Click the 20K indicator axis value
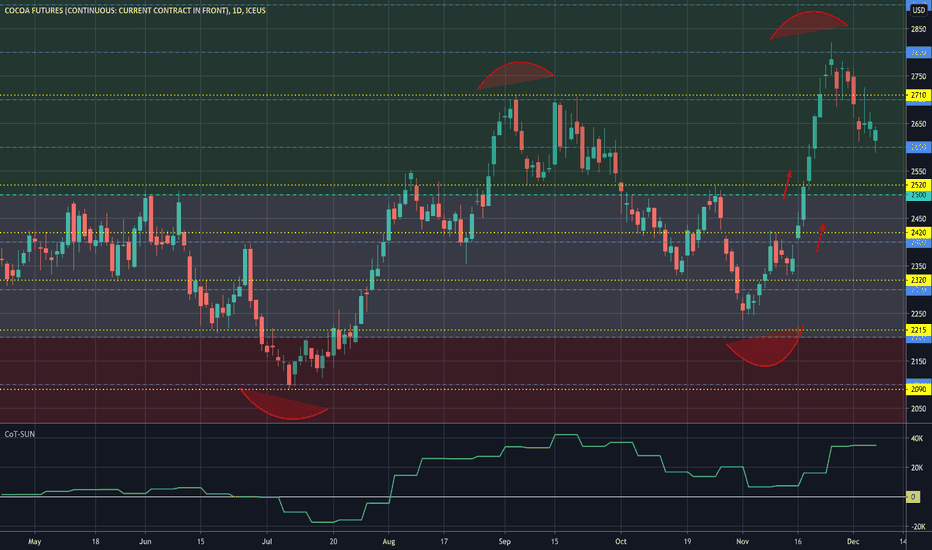This screenshot has width=932, height=550. coord(917,468)
